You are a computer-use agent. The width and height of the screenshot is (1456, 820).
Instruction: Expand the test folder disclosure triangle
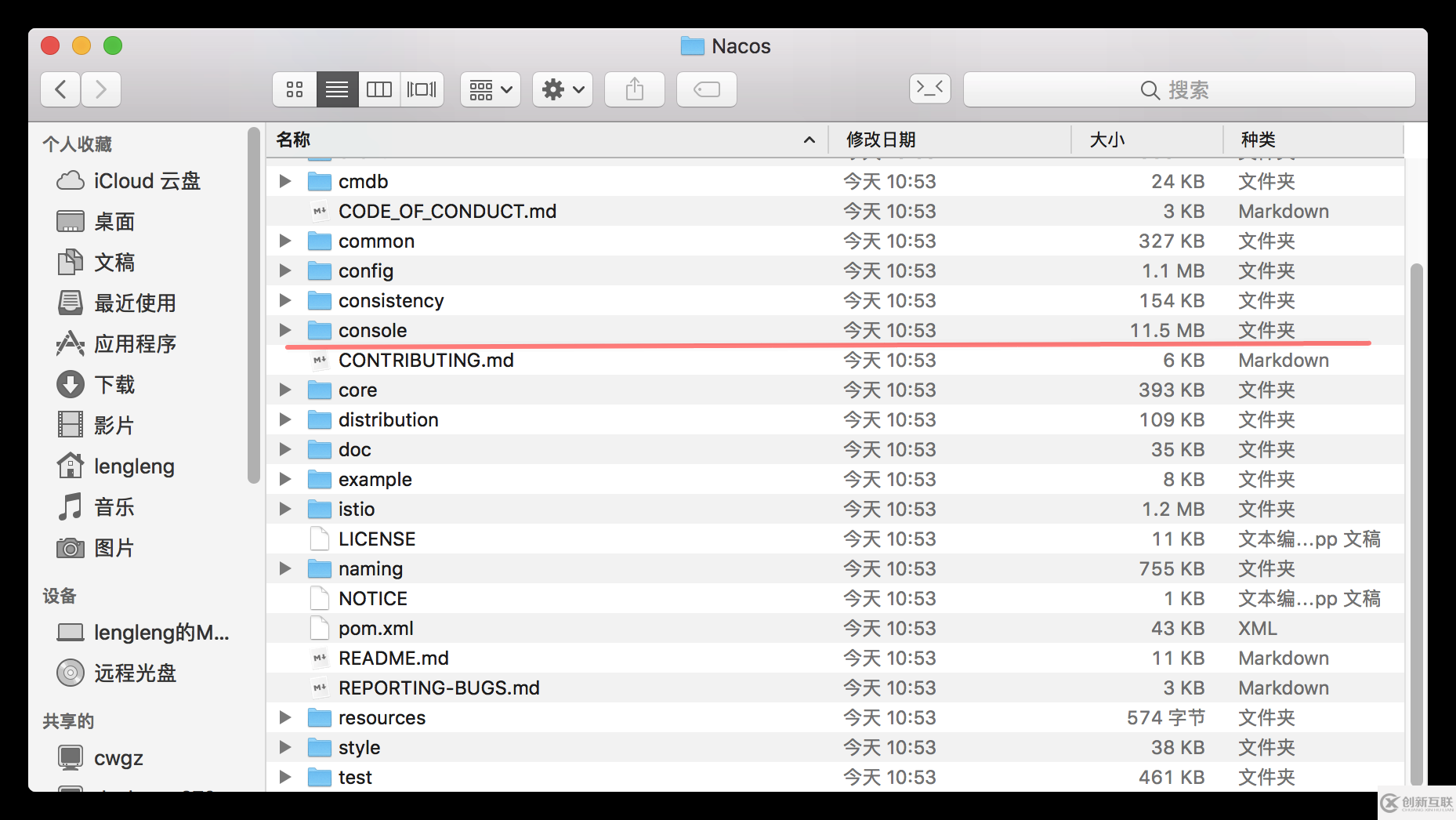click(x=285, y=777)
